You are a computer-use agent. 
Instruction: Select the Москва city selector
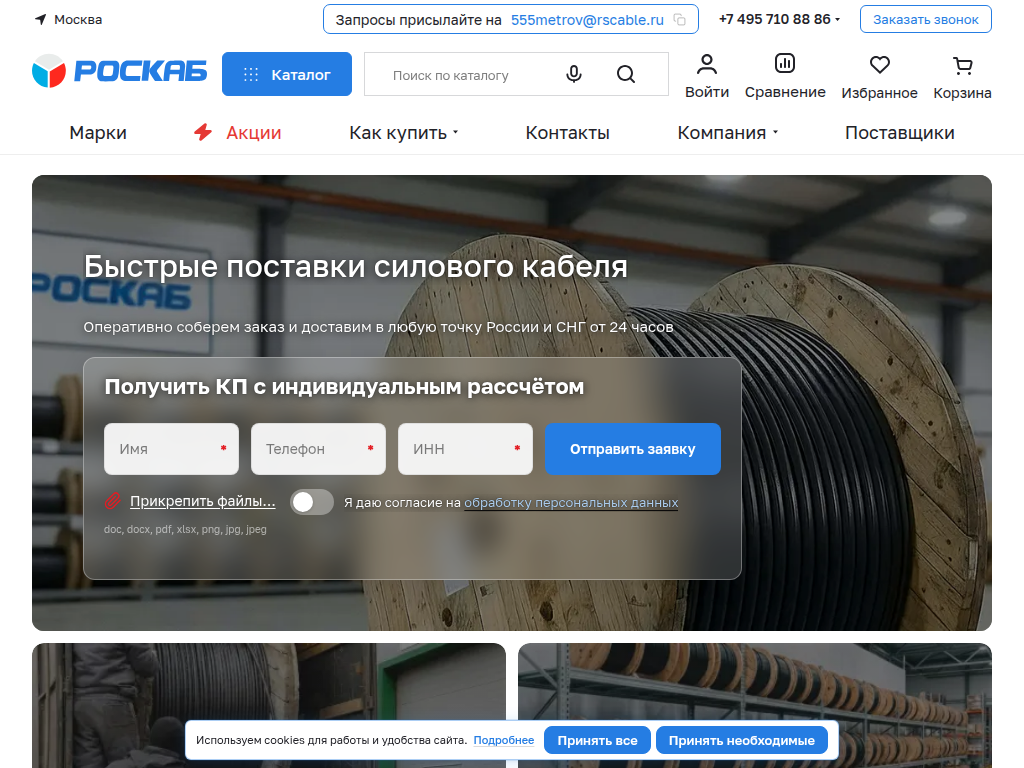(78, 20)
